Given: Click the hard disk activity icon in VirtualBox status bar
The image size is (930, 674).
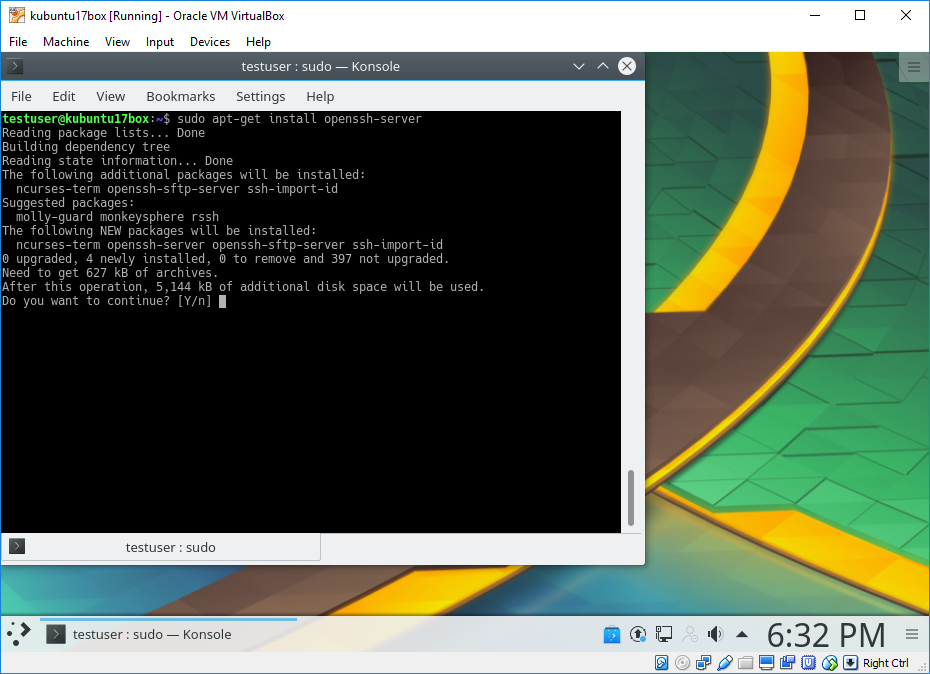Looking at the screenshot, I should tap(660, 662).
